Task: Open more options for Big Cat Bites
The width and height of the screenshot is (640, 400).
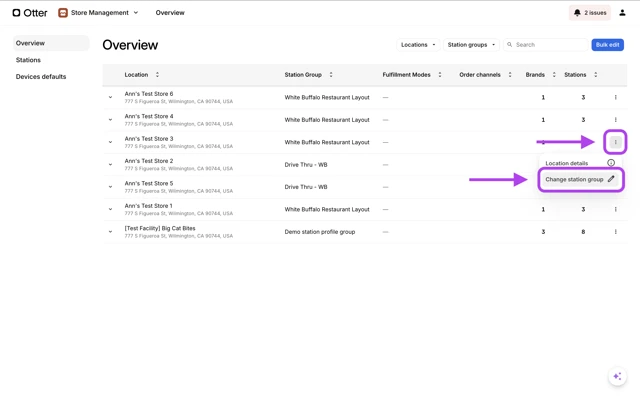Action: [616, 232]
